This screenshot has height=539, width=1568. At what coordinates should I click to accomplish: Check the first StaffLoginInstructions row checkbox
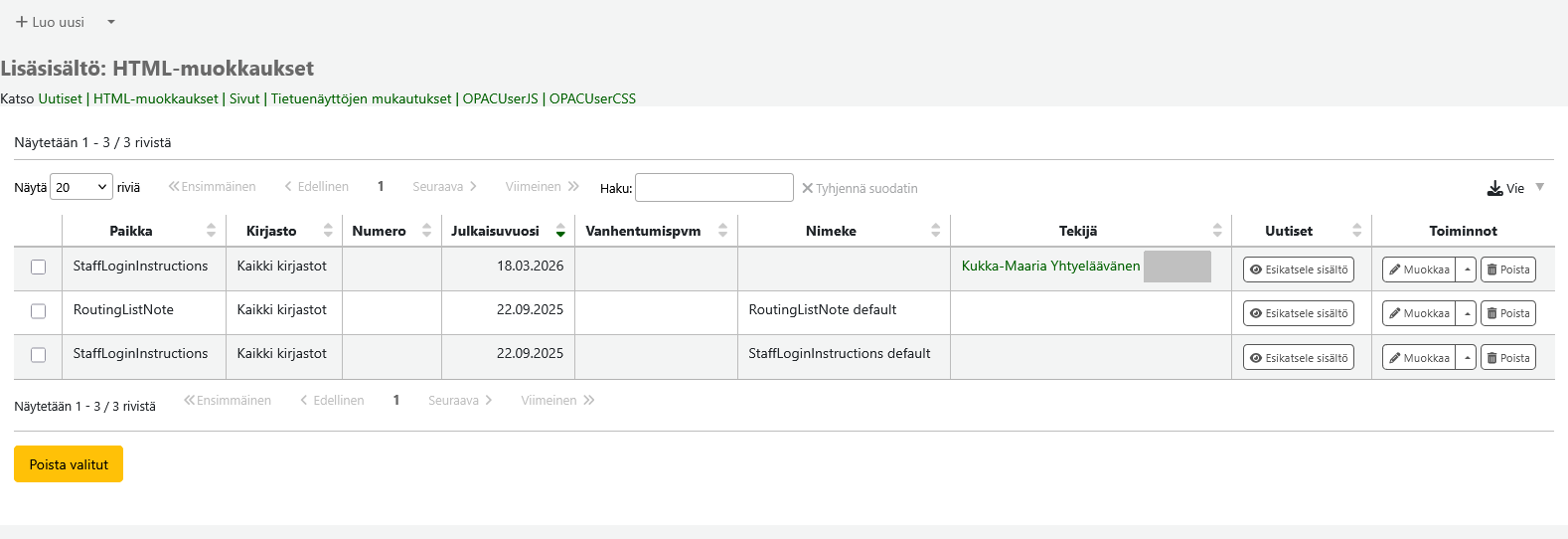38,268
